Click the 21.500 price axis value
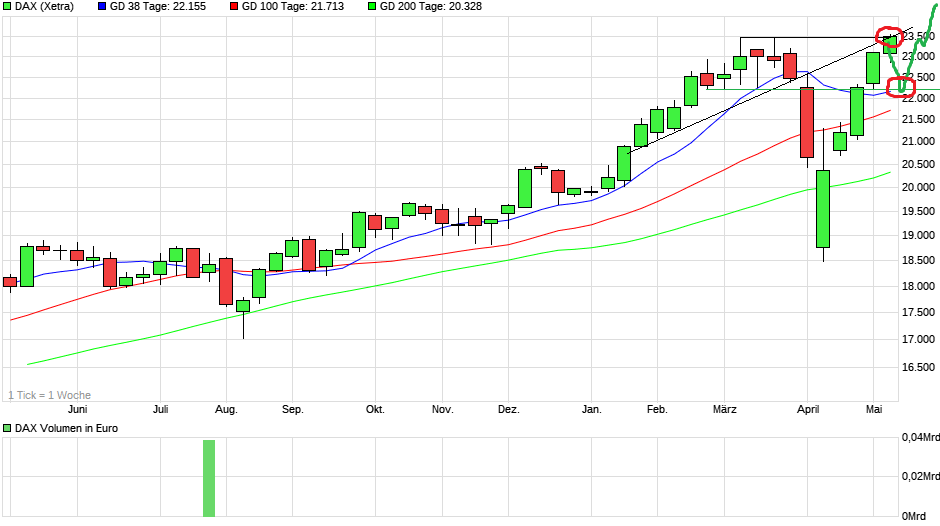This screenshot has width=940, height=526. [x=918, y=119]
